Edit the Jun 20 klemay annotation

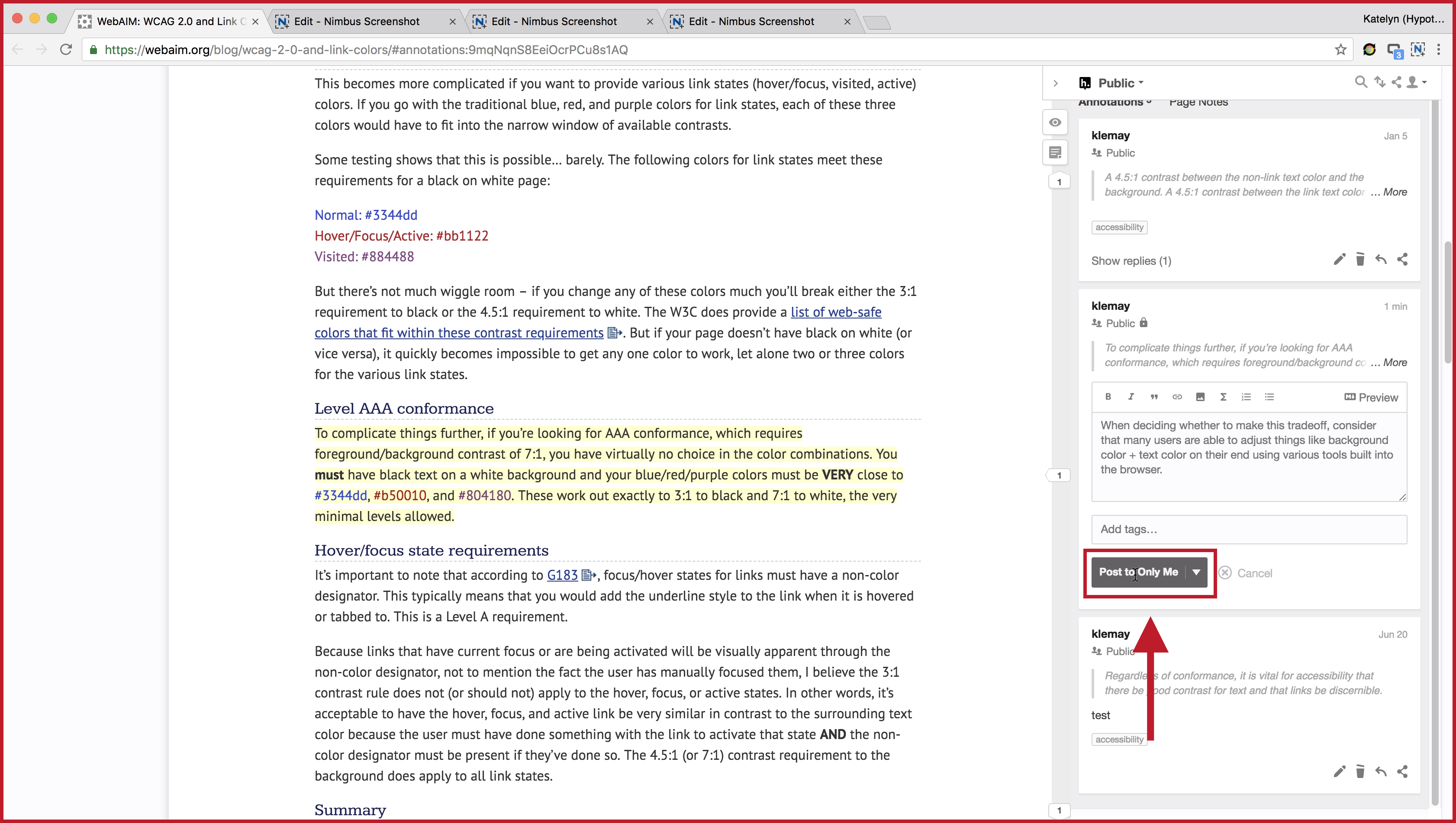point(1339,772)
